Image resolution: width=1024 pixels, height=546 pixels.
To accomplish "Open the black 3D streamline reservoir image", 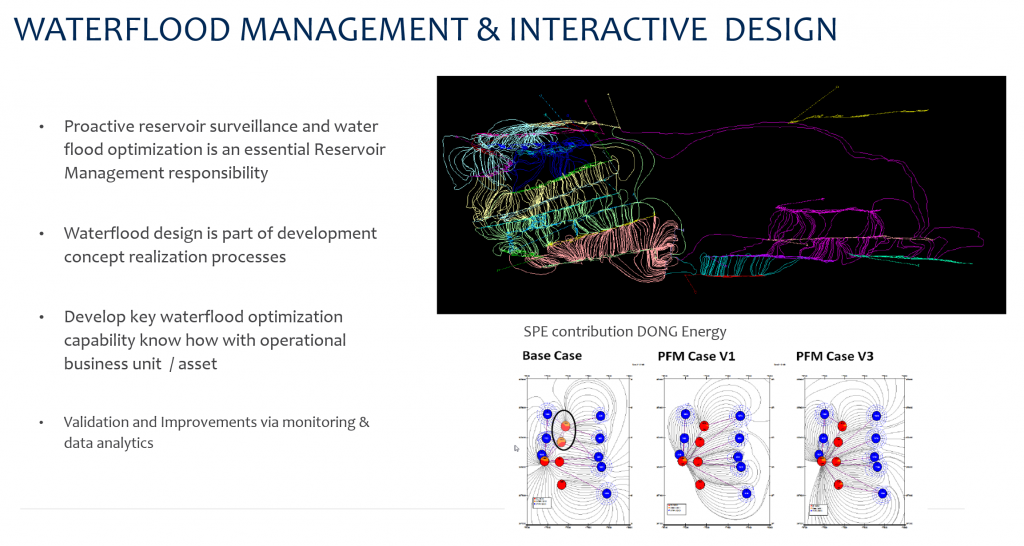I will point(720,195).
